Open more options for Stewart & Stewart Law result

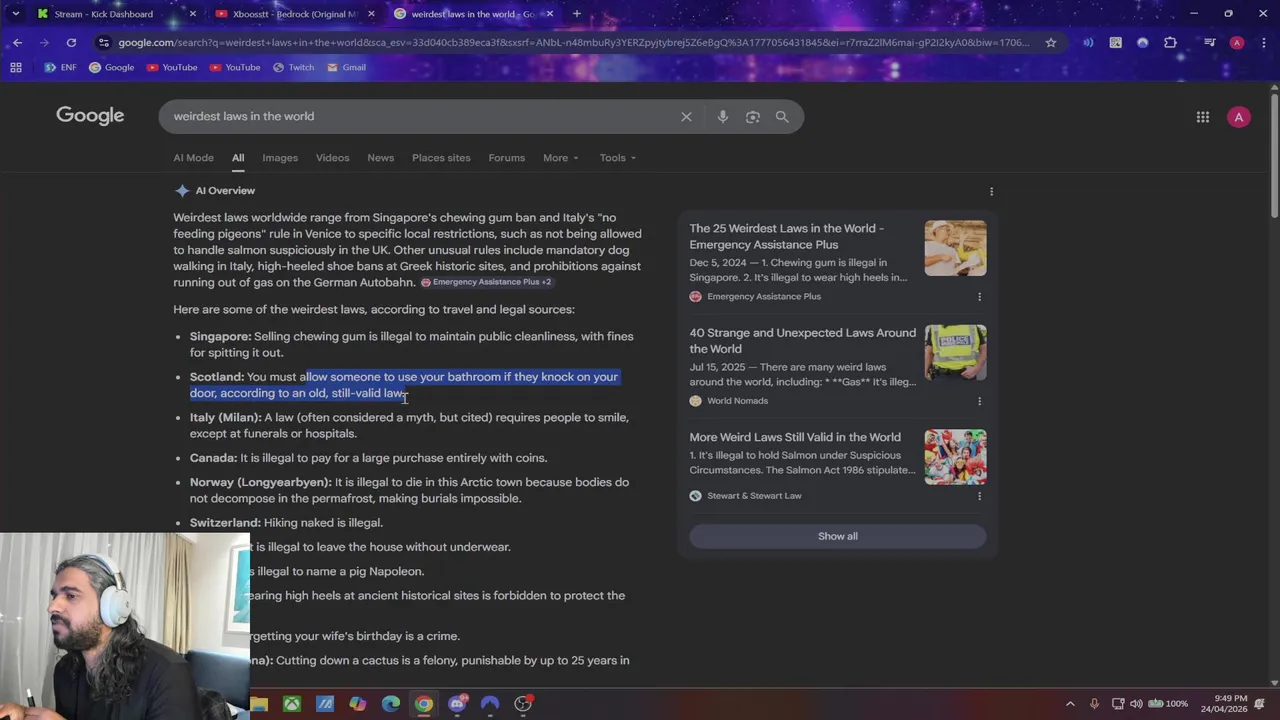[979, 496]
